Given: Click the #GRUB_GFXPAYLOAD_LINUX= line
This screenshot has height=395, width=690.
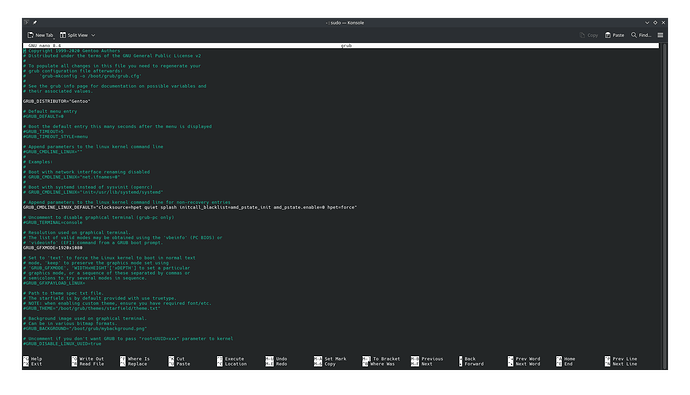Looking at the screenshot, I should click(54, 283).
